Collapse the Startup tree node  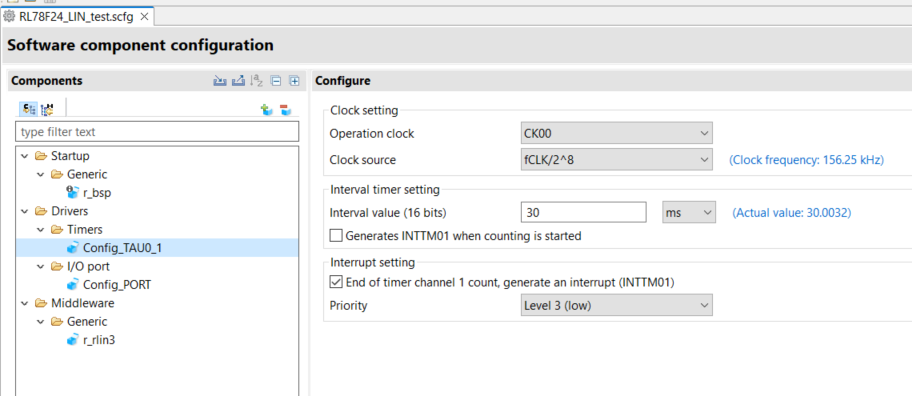(x=24, y=156)
